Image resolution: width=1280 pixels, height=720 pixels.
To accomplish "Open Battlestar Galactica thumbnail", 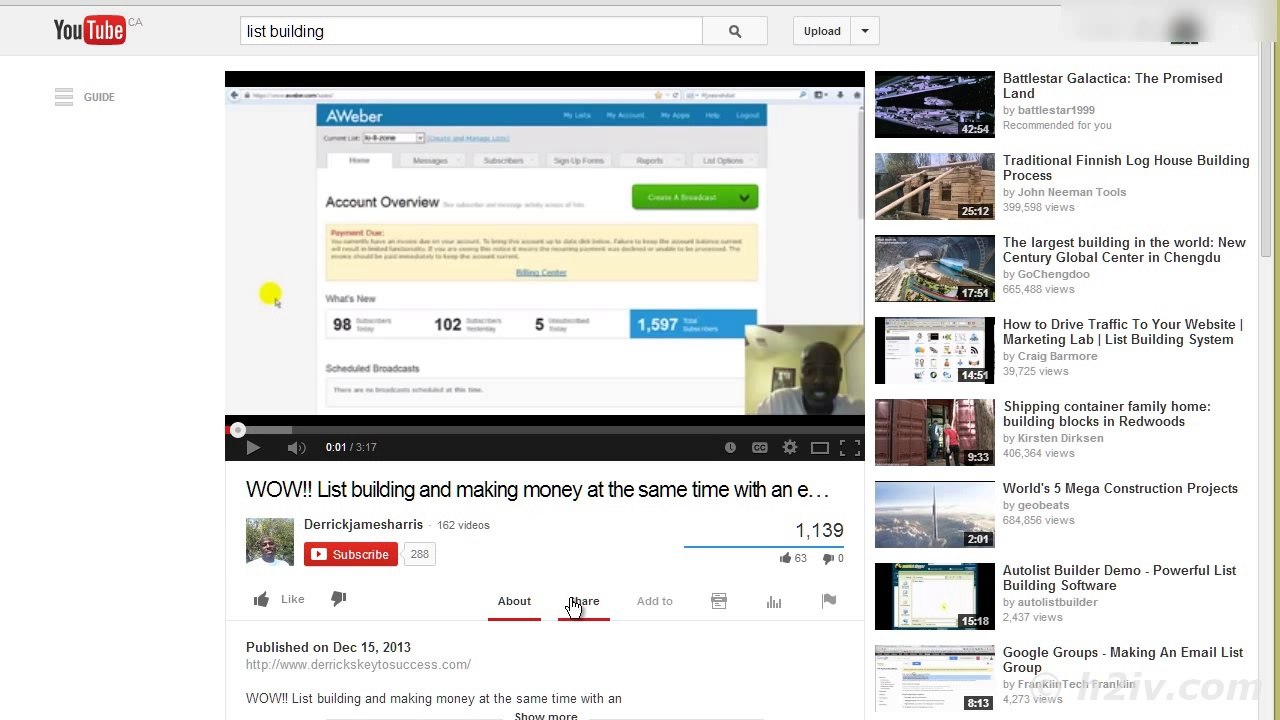I will (935, 104).
